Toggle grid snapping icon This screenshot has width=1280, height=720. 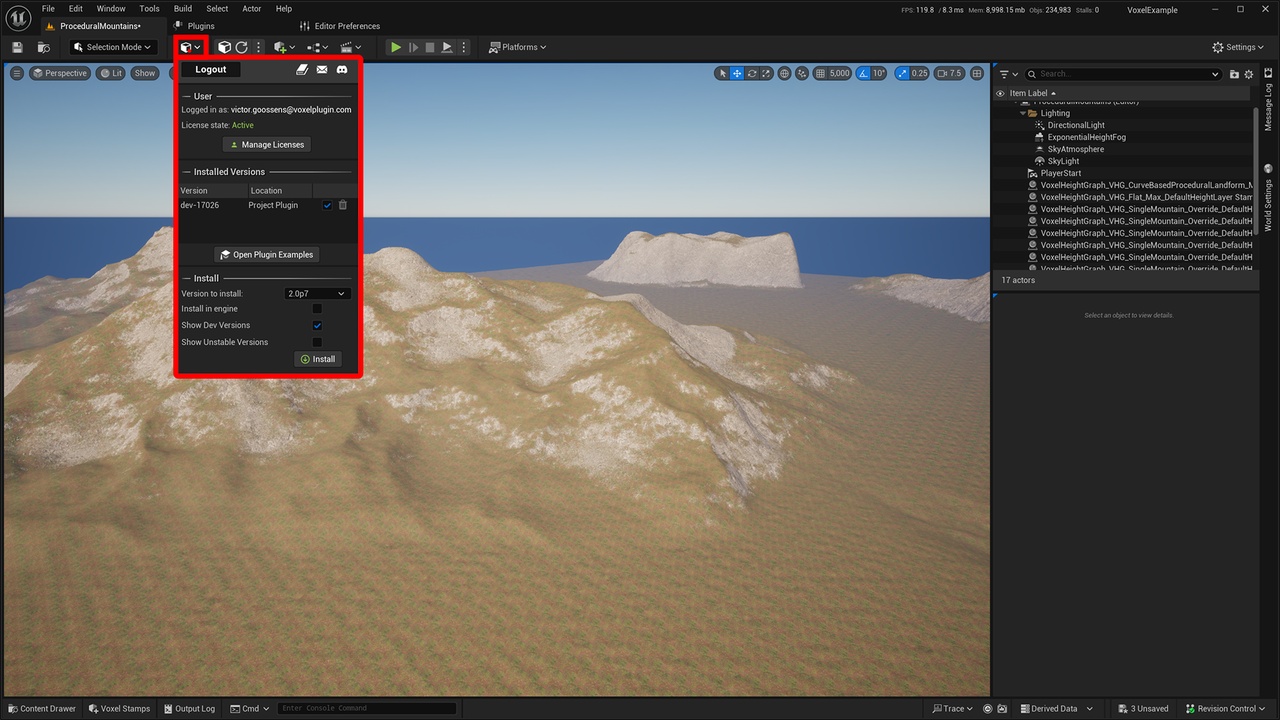tap(820, 73)
